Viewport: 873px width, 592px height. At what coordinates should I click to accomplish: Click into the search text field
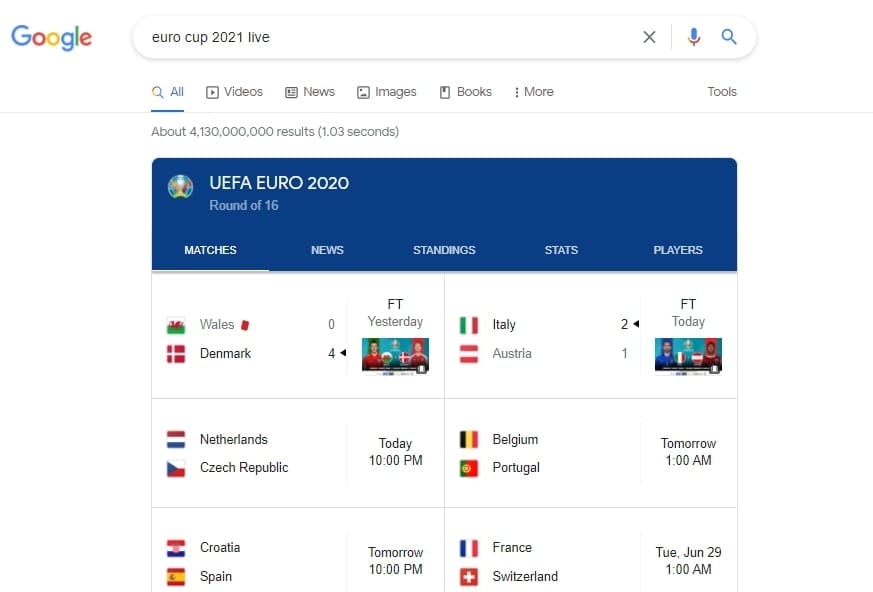click(390, 37)
